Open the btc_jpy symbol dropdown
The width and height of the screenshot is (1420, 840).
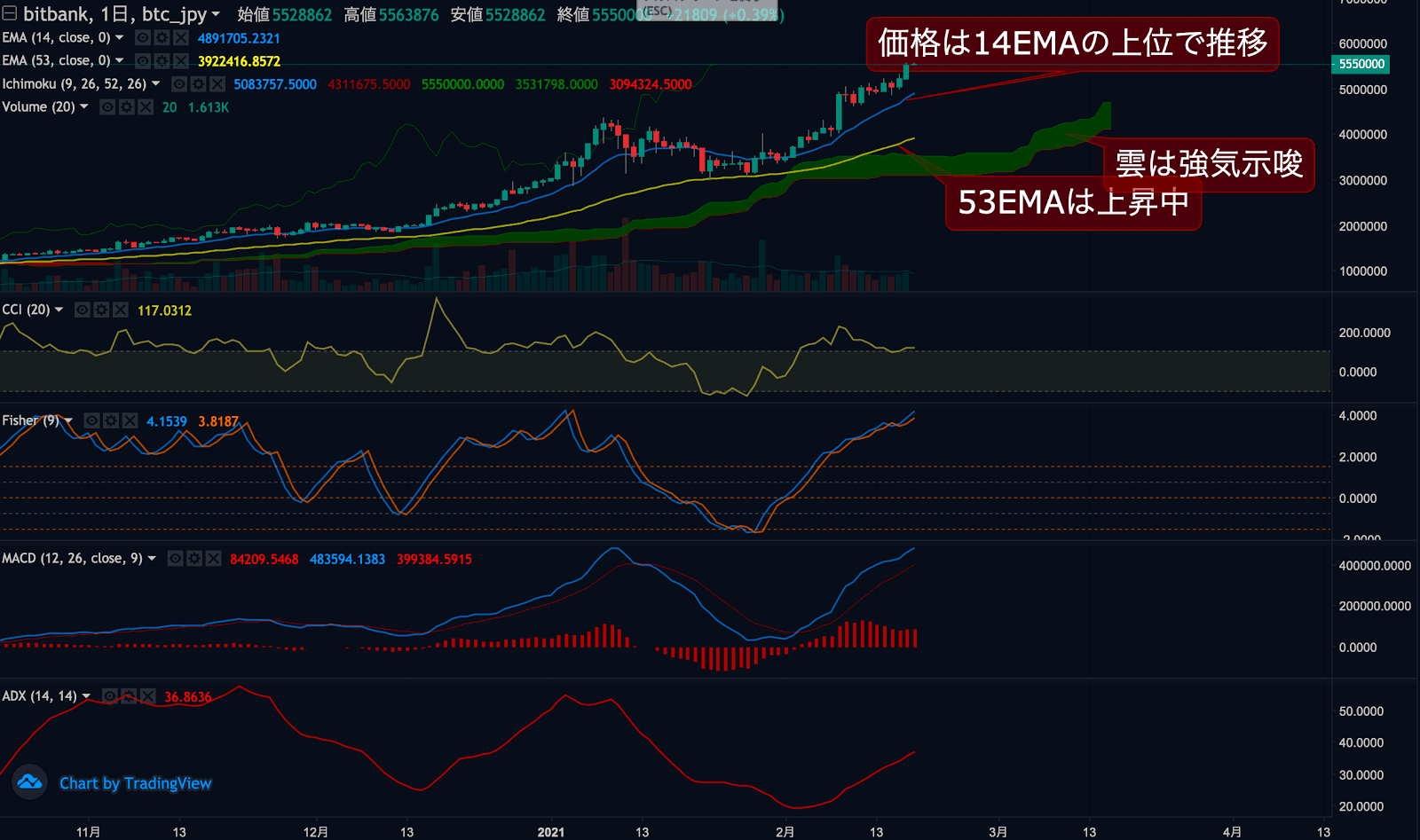(x=216, y=14)
